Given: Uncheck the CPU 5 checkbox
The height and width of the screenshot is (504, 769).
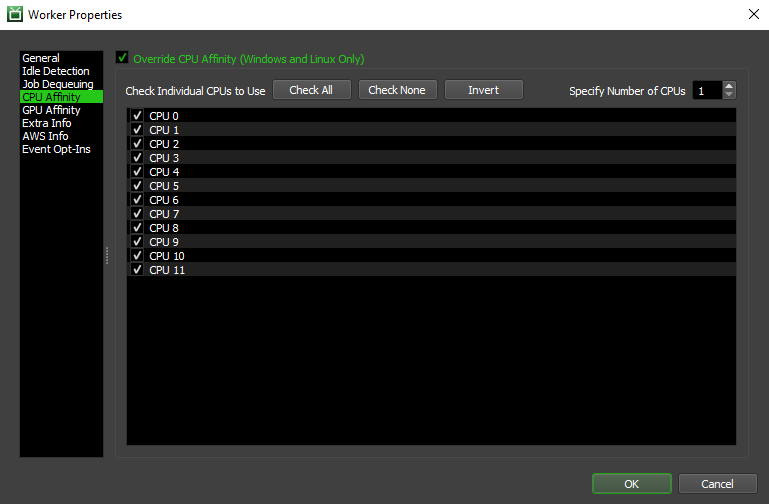Looking at the screenshot, I should tap(138, 186).
